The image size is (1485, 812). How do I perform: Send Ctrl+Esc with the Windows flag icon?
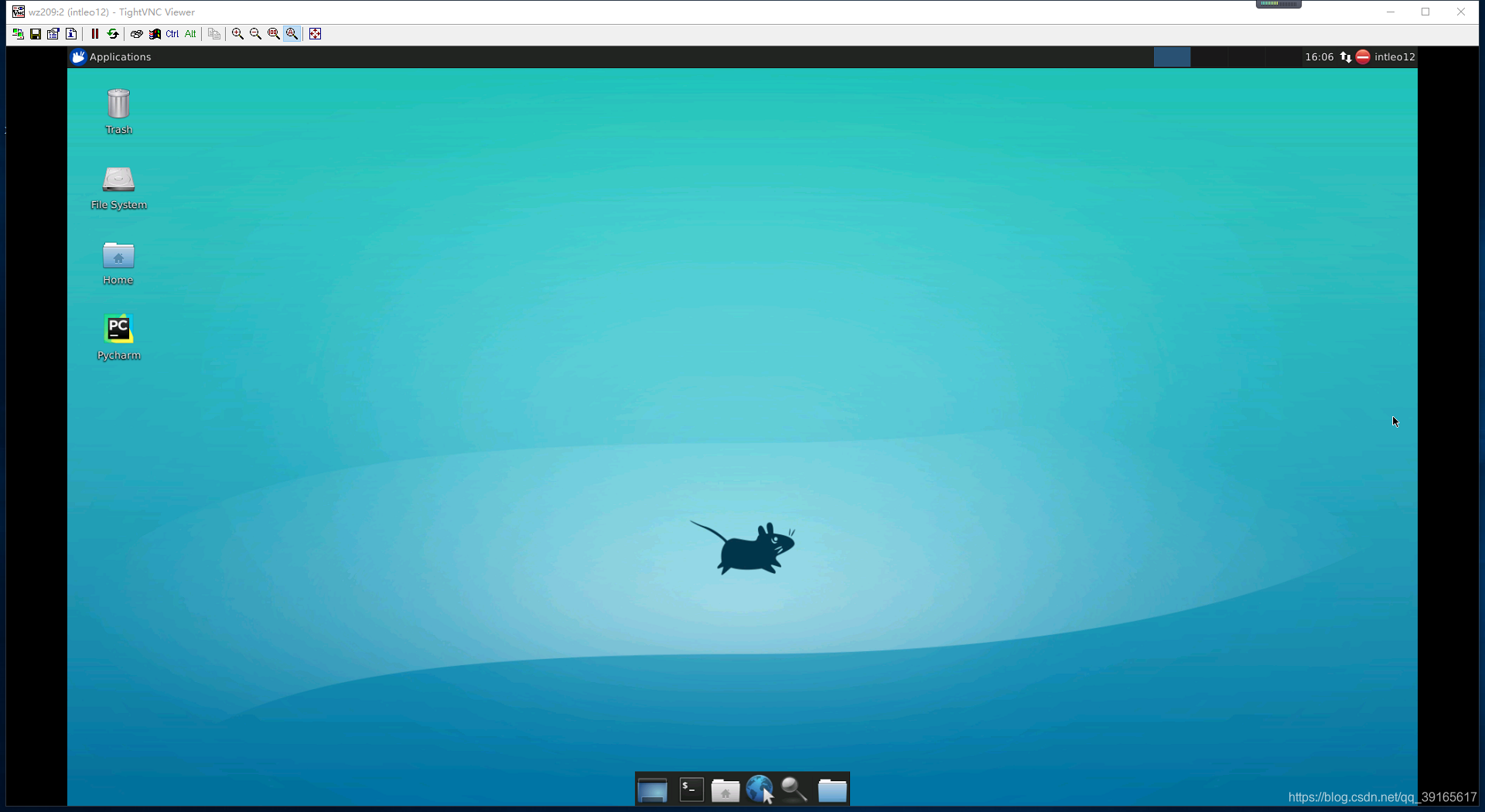click(155, 34)
